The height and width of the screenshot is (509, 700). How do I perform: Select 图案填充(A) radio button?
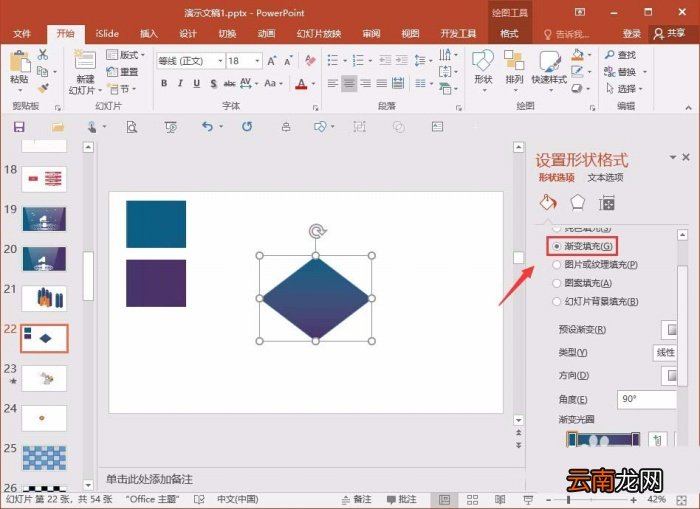pyautogui.click(x=557, y=283)
